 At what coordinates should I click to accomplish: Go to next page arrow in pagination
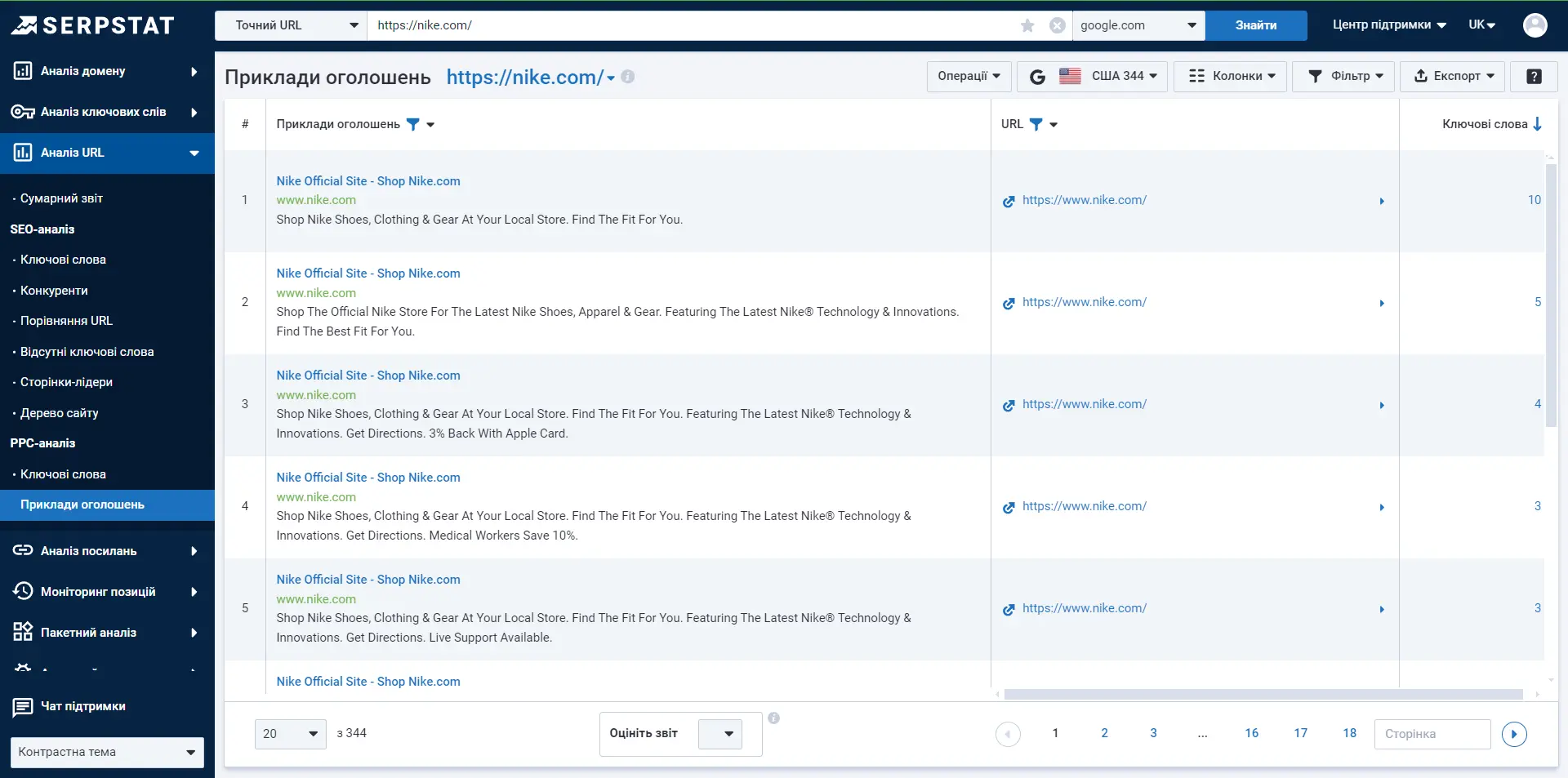(x=1514, y=734)
